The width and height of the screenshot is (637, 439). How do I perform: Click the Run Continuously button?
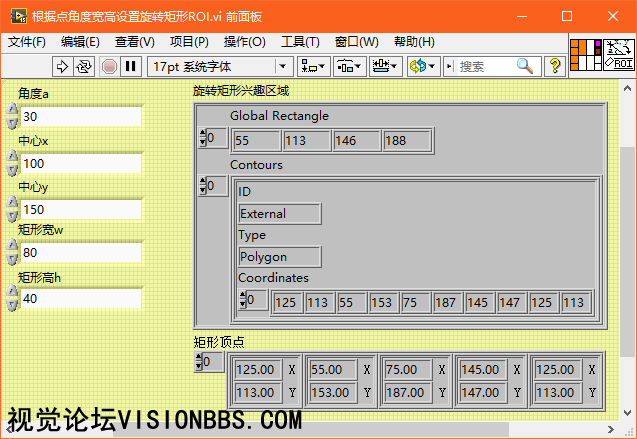(x=84, y=66)
